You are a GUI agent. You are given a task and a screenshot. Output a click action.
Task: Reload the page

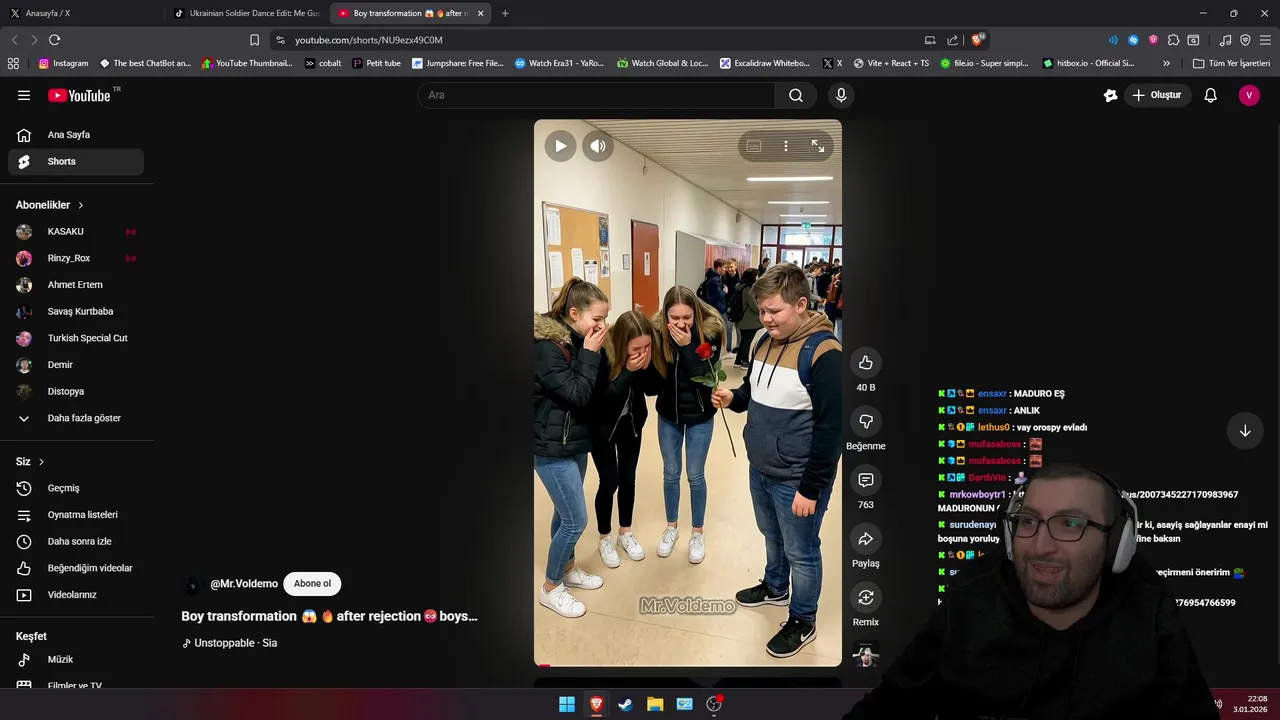[54, 40]
